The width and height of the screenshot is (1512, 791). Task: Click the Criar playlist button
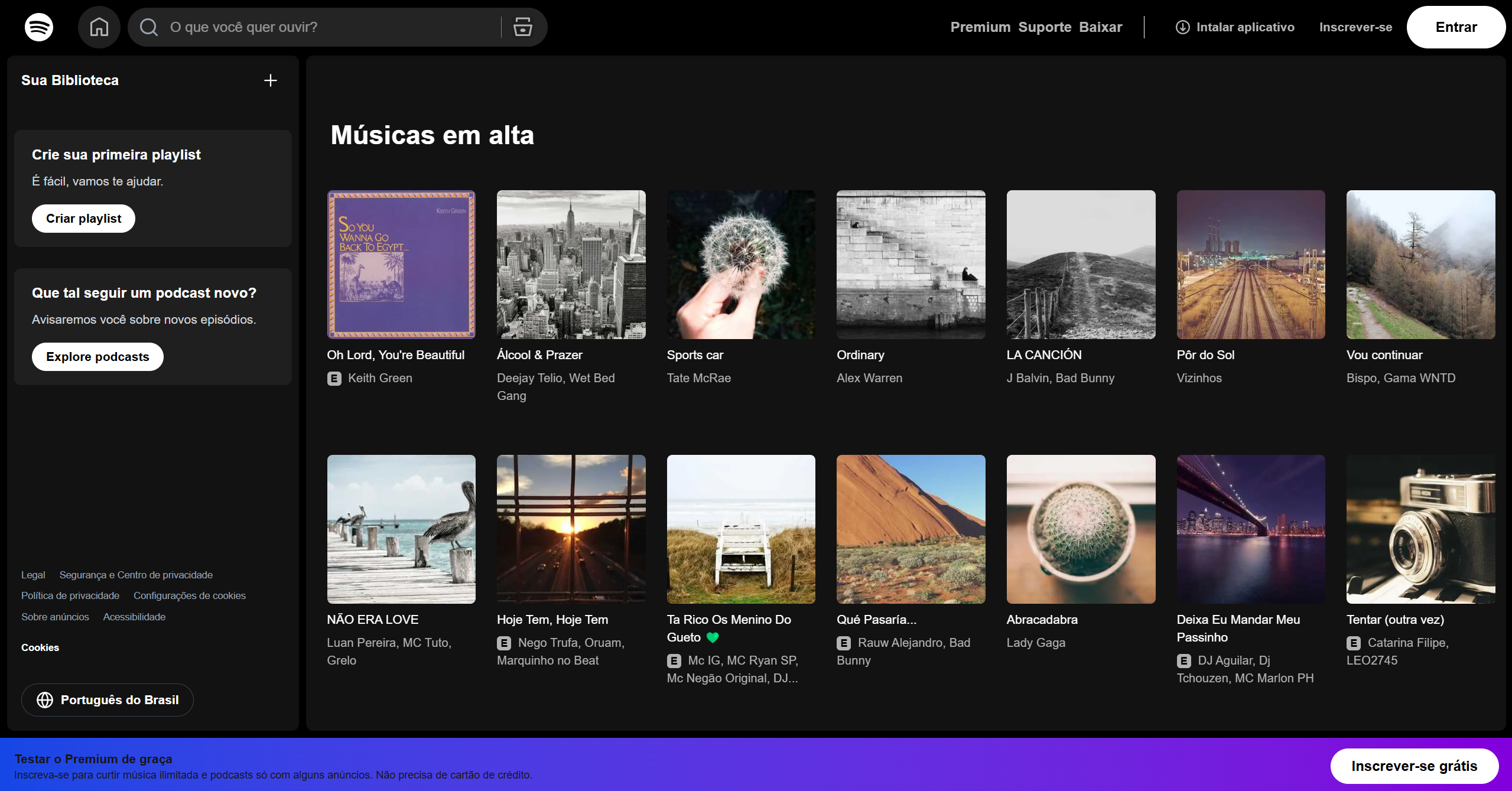pyautogui.click(x=83, y=219)
